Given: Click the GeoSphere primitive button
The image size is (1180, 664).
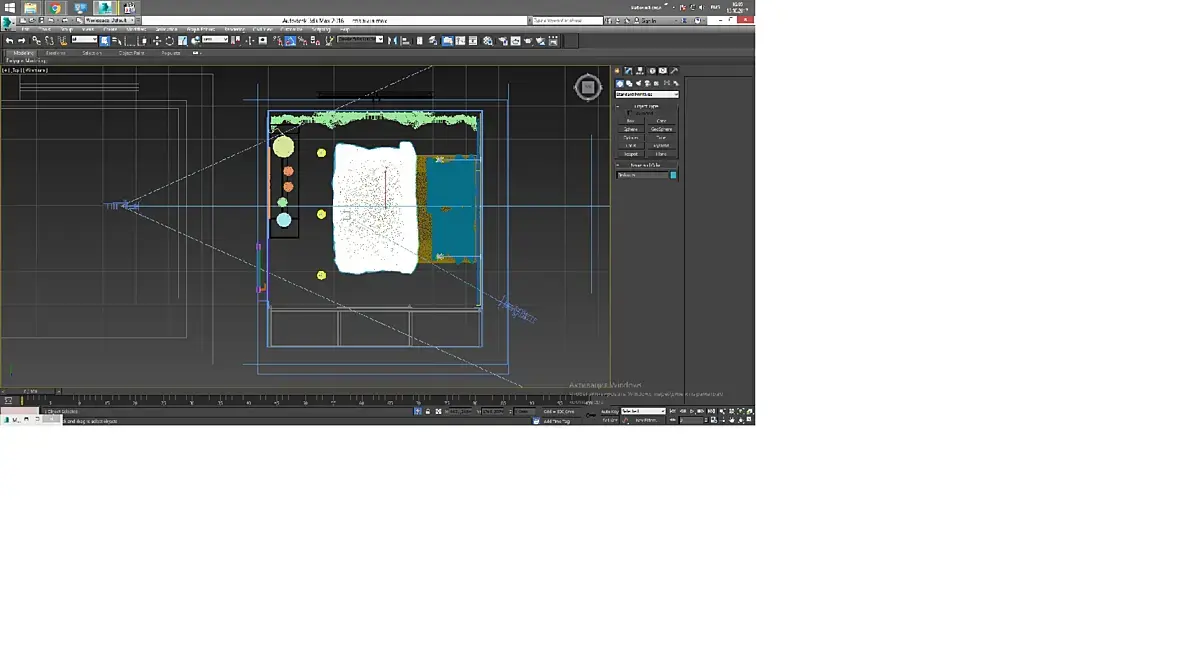Looking at the screenshot, I should [x=661, y=129].
